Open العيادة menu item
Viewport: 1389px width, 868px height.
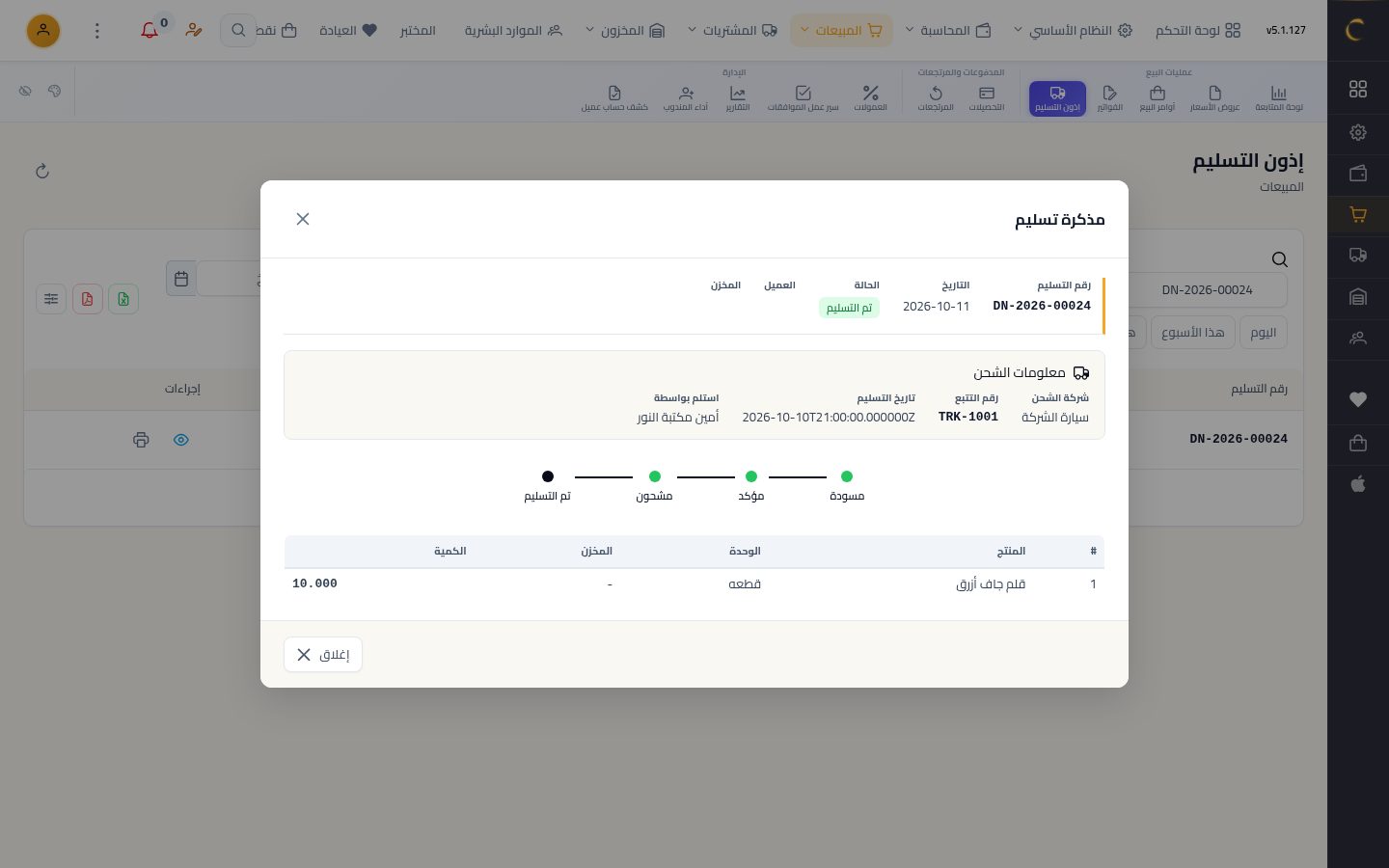348,31
